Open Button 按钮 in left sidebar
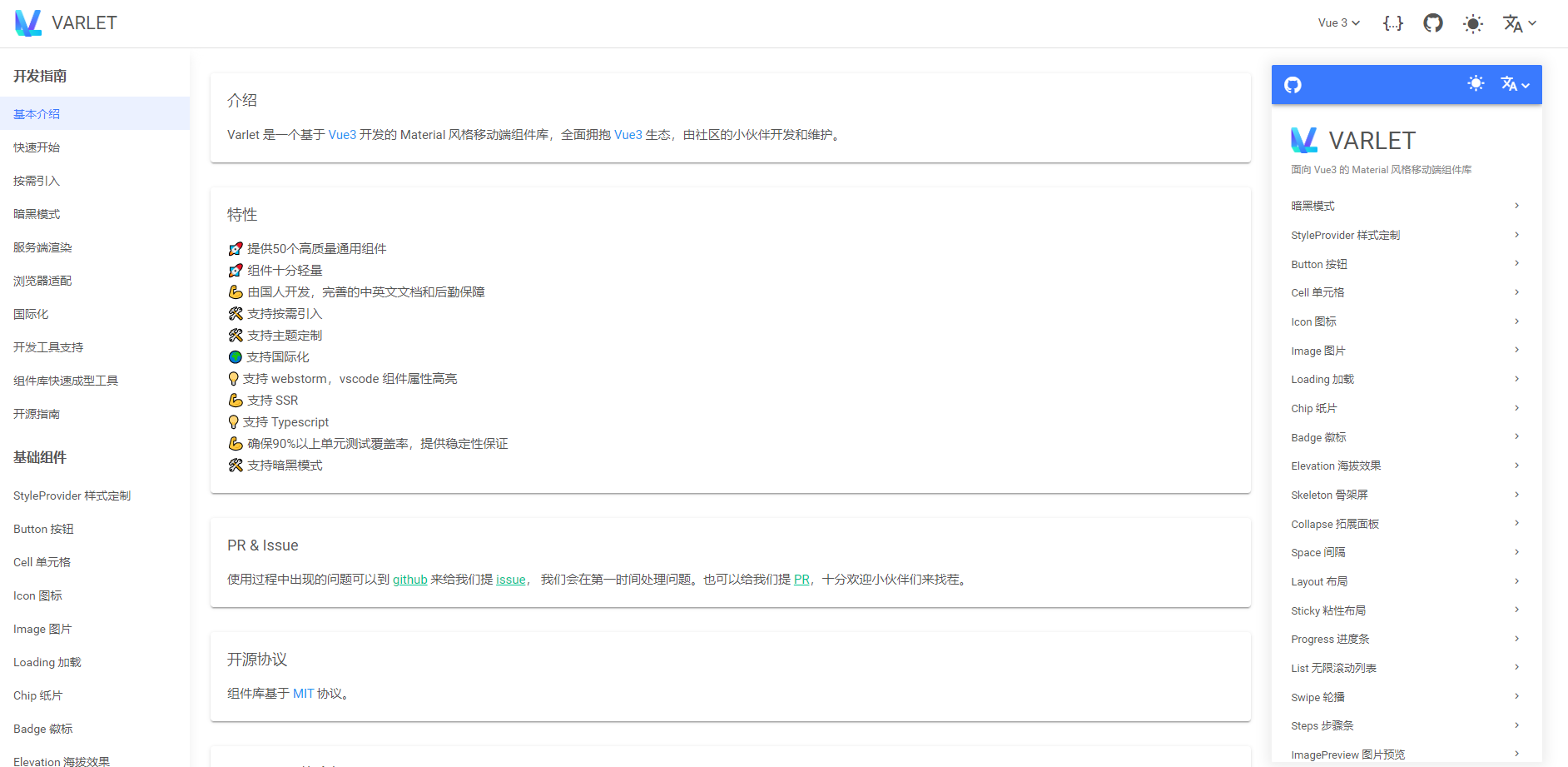Image resolution: width=1568 pixels, height=767 pixels. pyautogui.click(x=95, y=529)
